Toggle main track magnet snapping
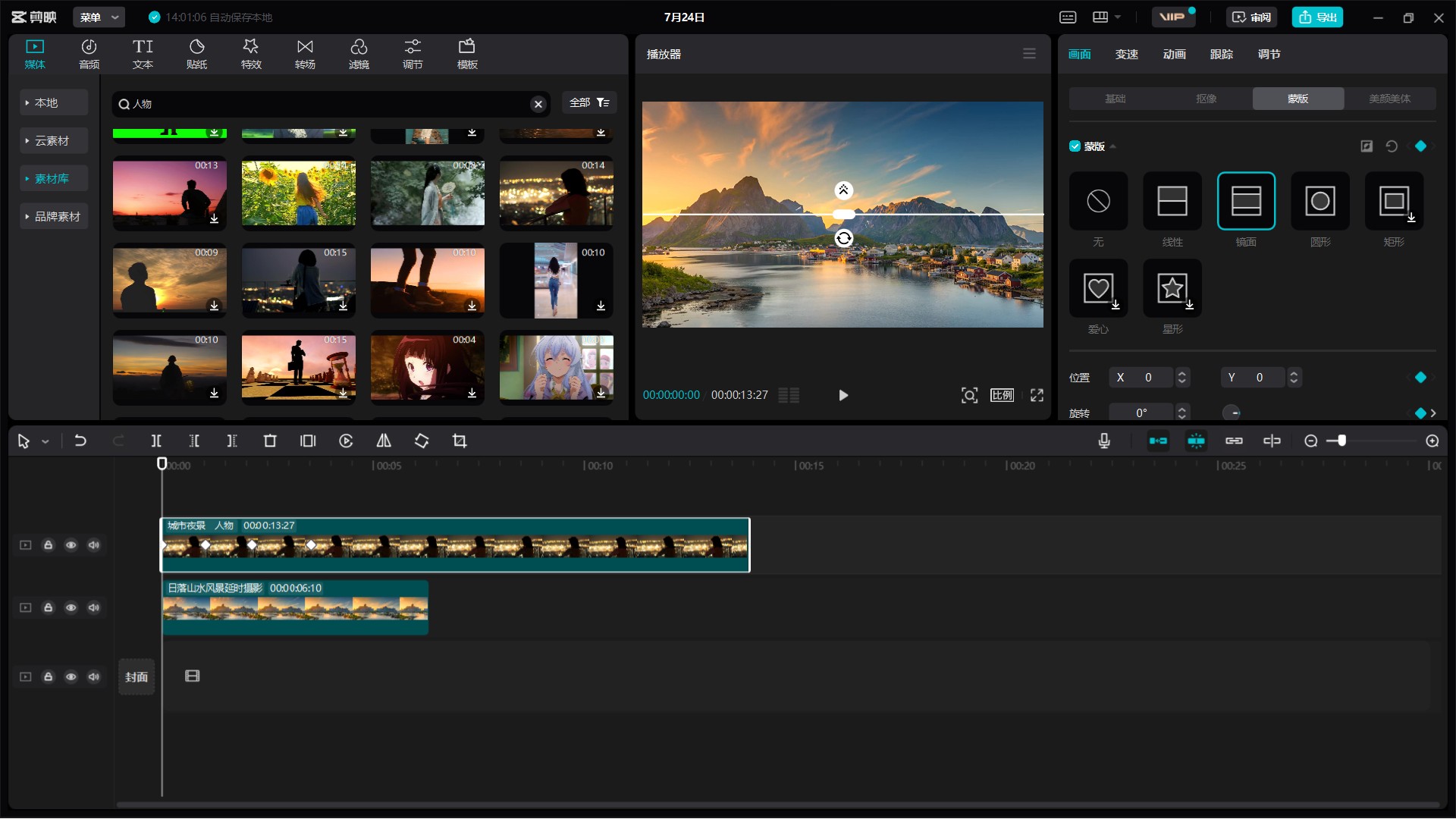The image size is (1456, 819). click(x=1158, y=441)
